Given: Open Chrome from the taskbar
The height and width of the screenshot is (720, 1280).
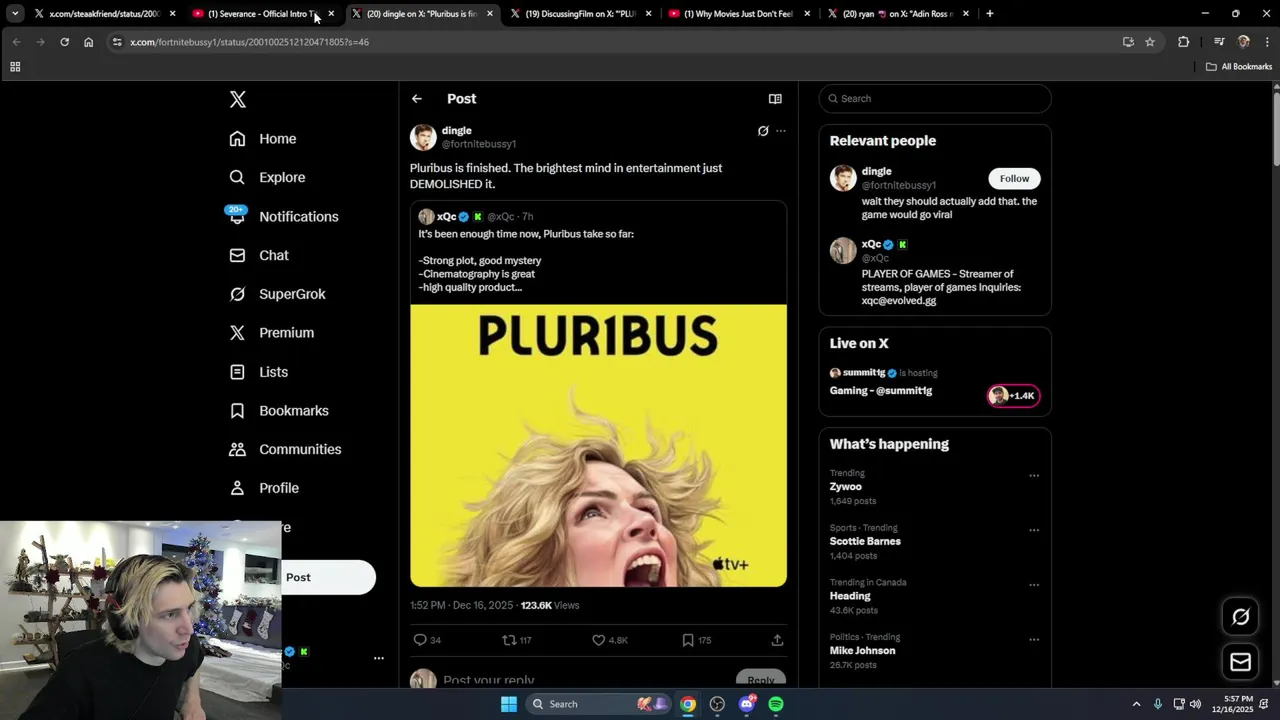Looking at the screenshot, I should click(x=688, y=704).
